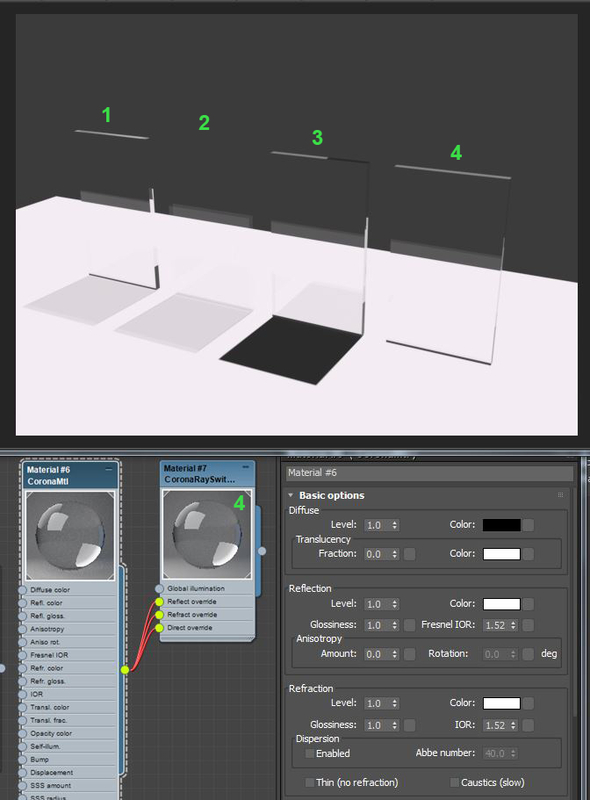590x800 pixels.
Task: Click the Refraction Glossiness map button
Action: [409, 725]
